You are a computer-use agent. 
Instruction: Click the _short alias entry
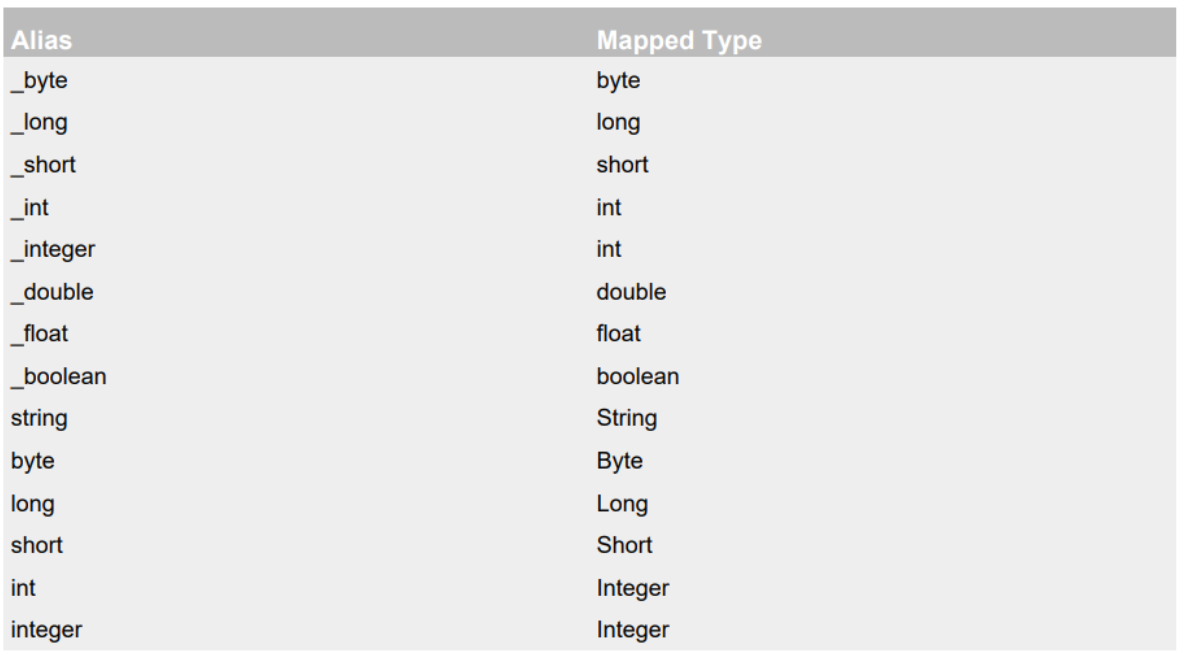pos(43,165)
